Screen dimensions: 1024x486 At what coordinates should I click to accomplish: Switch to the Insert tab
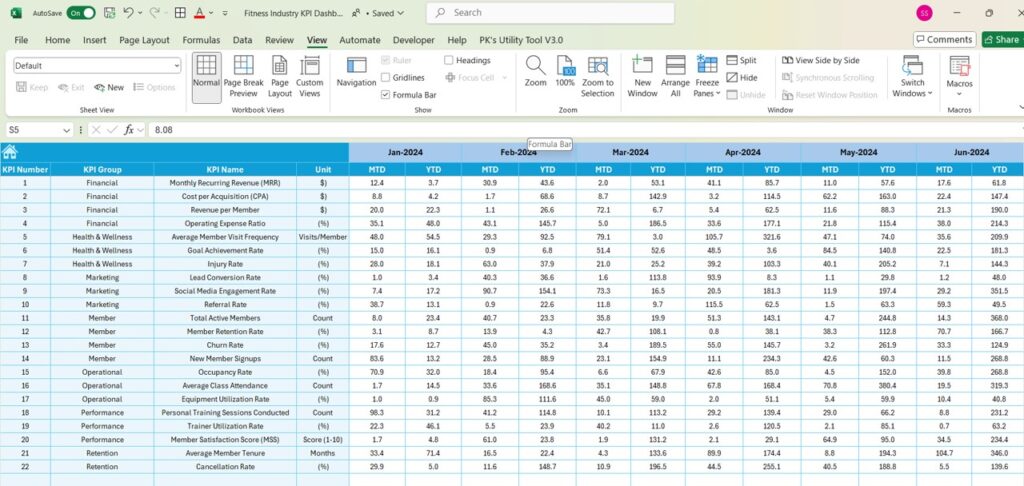point(95,40)
